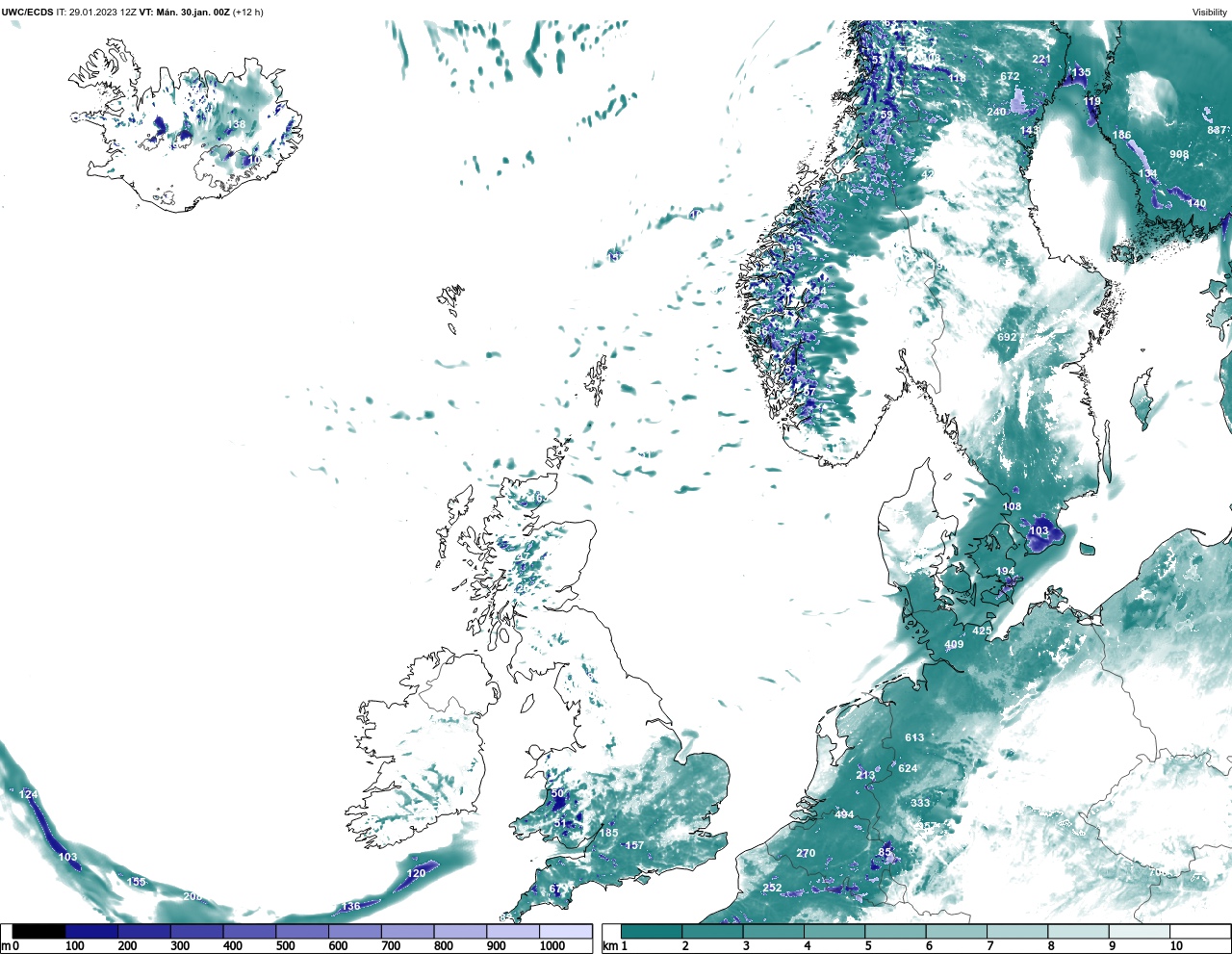Viewport: 1232px width, 954px height.
Task: Click the 'km 1' legend scale label
Action: (614, 946)
